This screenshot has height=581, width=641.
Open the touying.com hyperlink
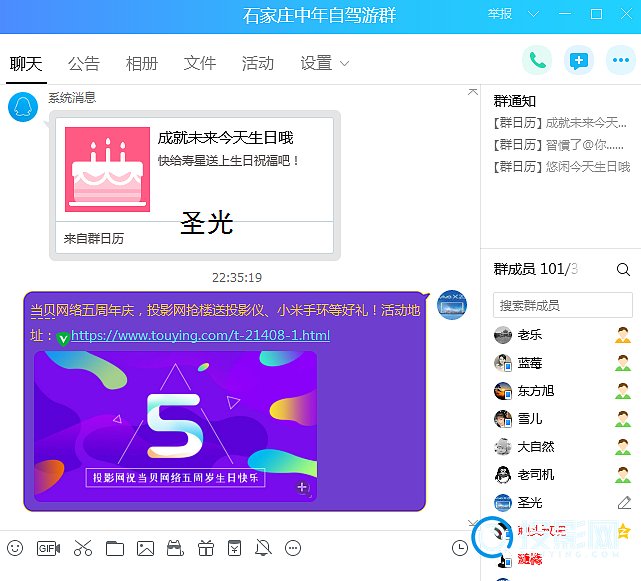(x=200, y=336)
